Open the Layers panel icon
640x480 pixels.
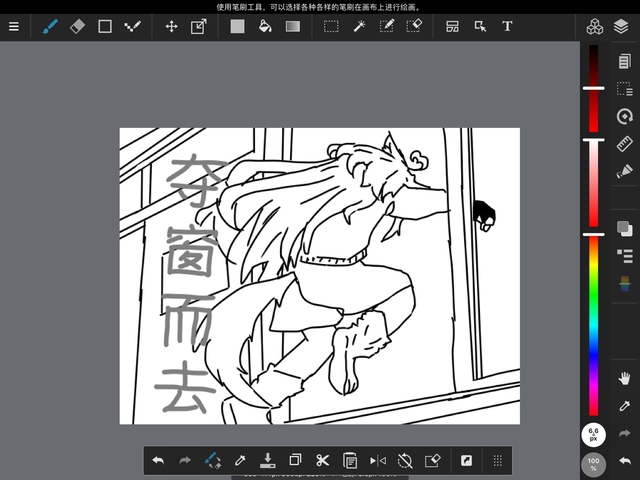click(621, 27)
